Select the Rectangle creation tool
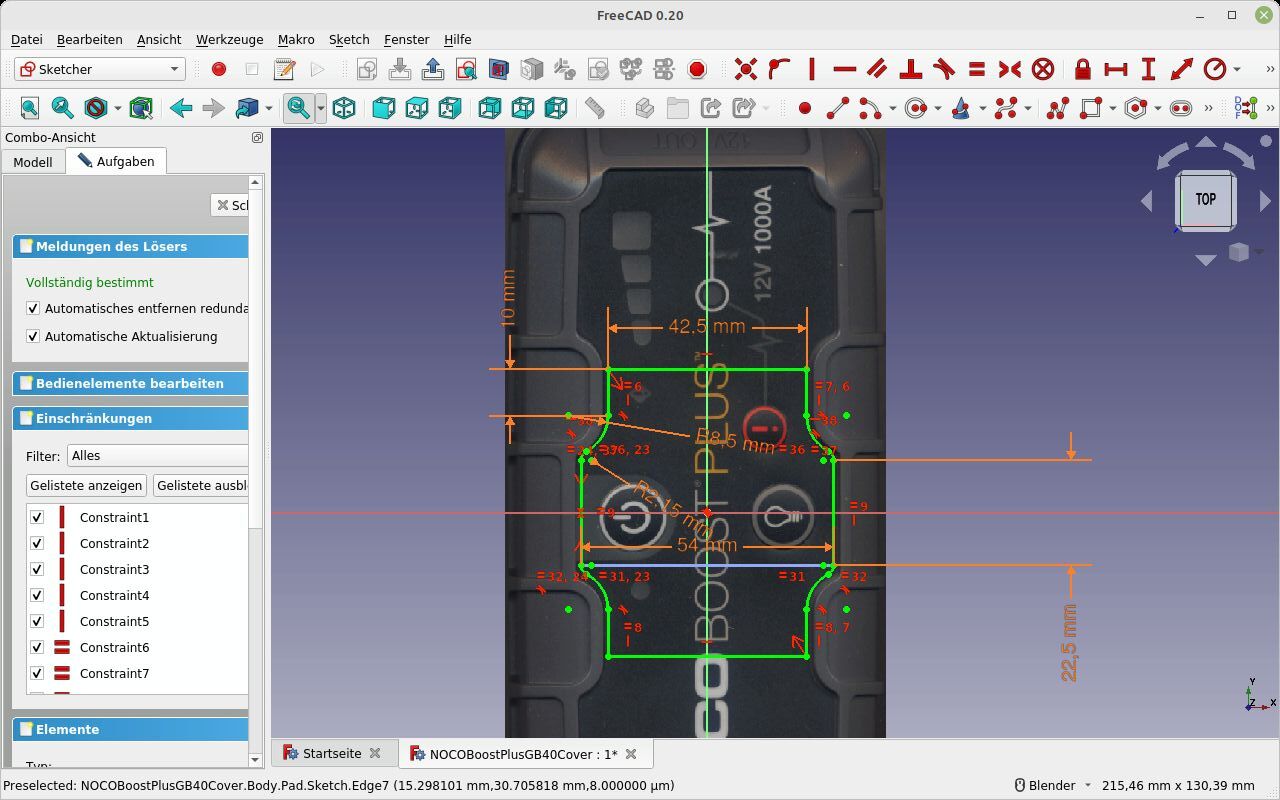The width and height of the screenshot is (1280, 800). [x=1090, y=108]
